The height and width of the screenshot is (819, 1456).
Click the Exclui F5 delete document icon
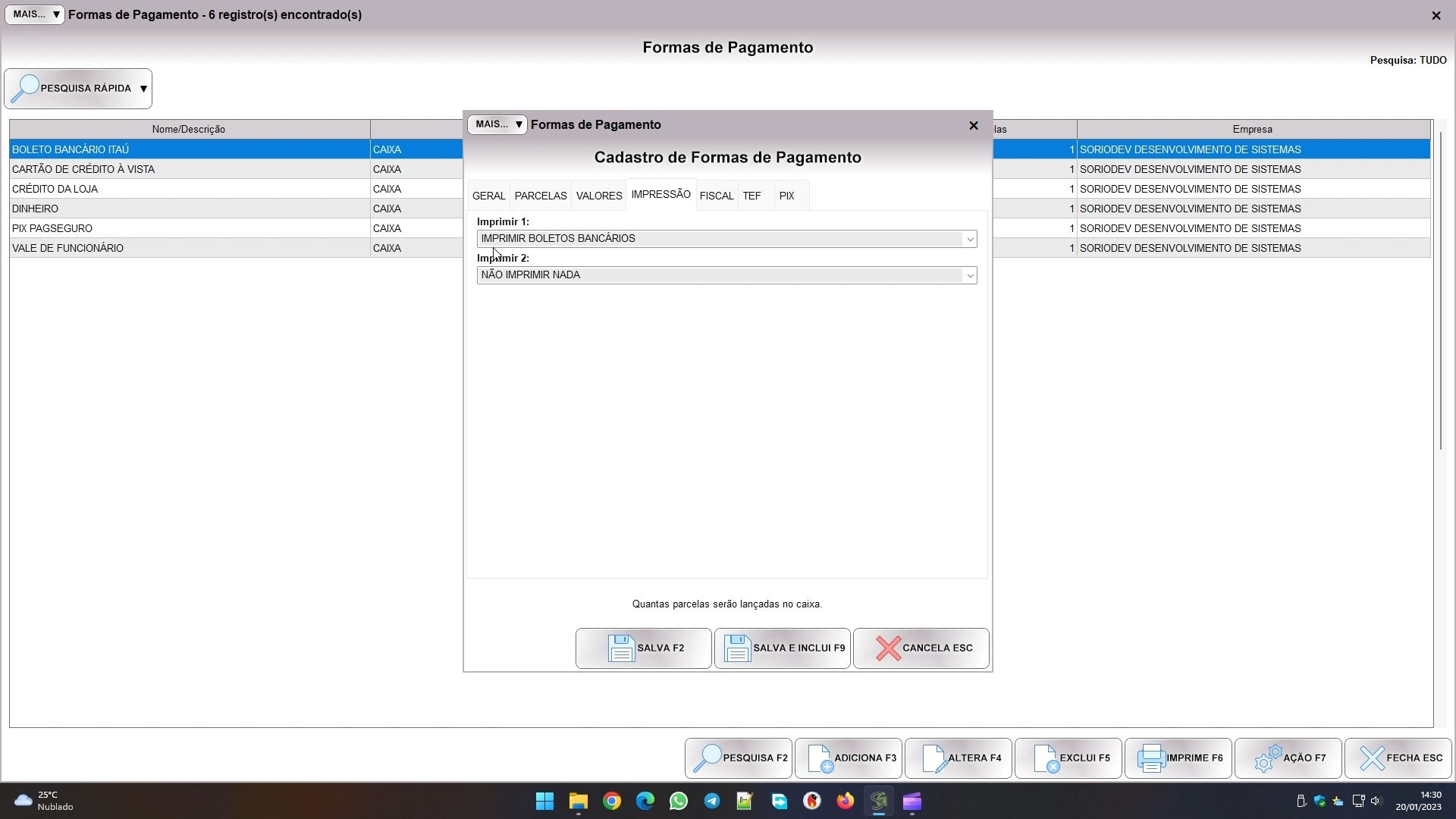tap(1046, 758)
